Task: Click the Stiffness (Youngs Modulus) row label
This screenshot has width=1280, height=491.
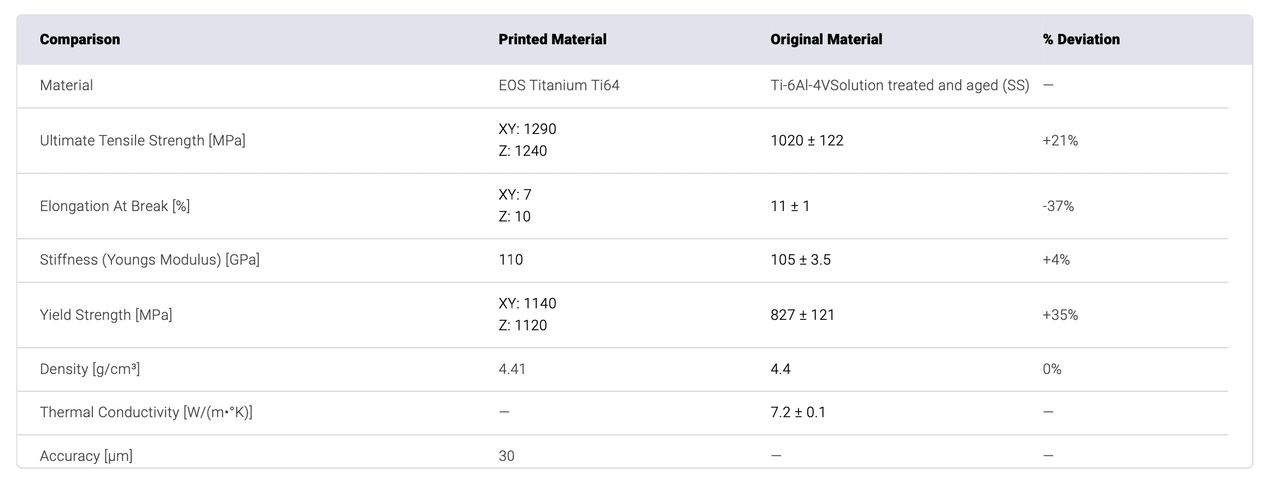Action: click(x=150, y=260)
